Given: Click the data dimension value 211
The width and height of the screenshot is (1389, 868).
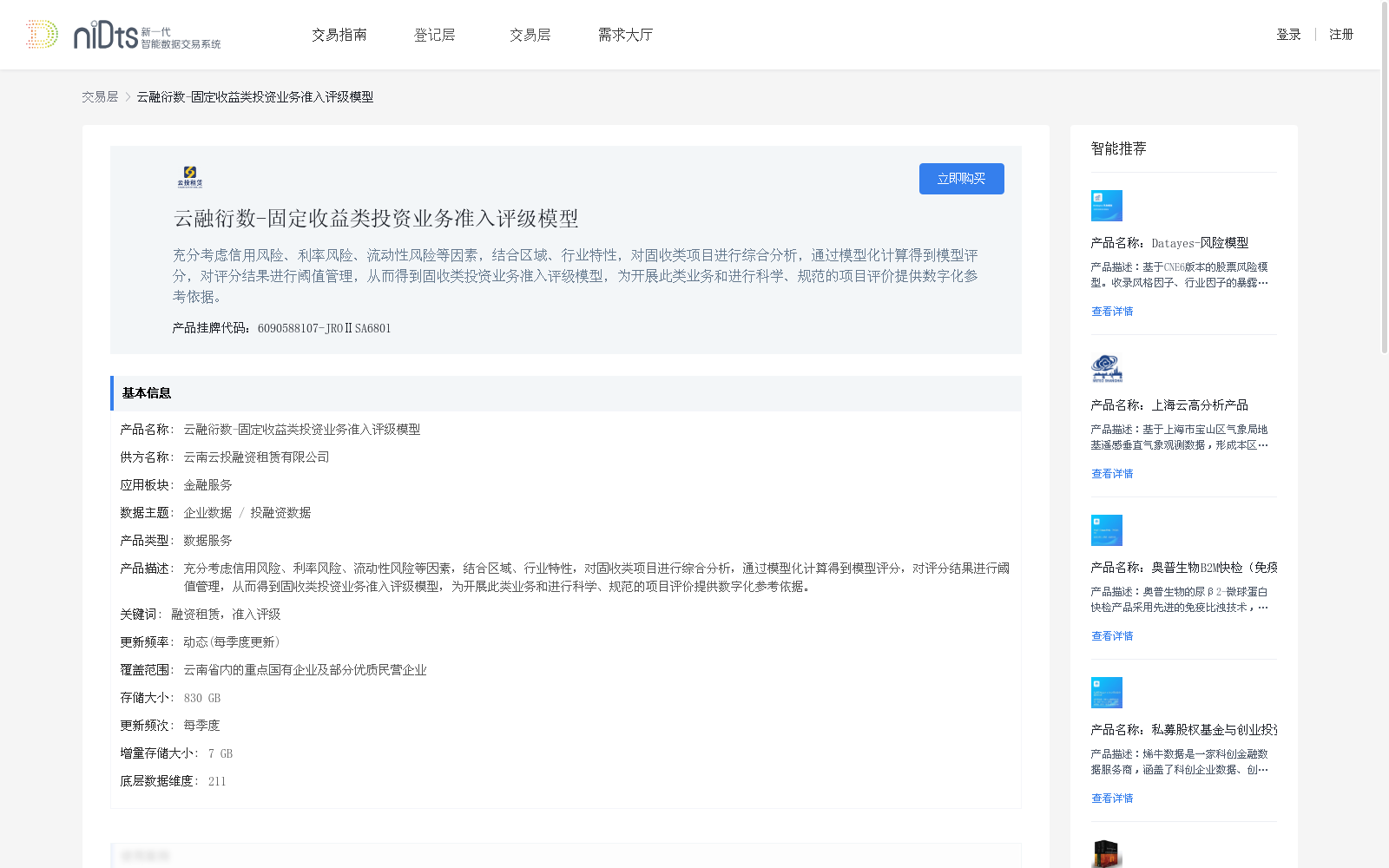Looking at the screenshot, I should 217,781.
